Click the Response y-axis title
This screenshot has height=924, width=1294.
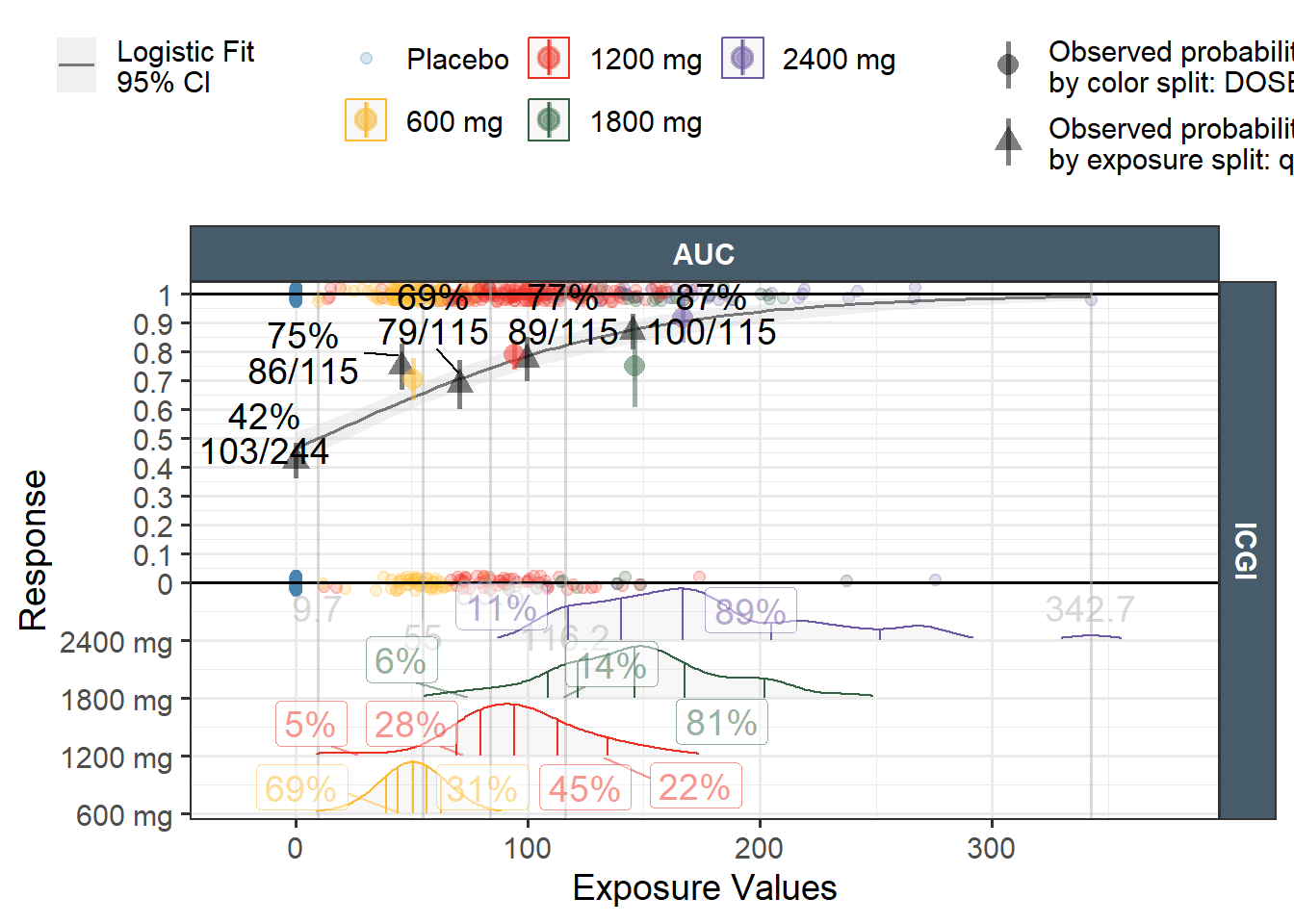coord(34,550)
